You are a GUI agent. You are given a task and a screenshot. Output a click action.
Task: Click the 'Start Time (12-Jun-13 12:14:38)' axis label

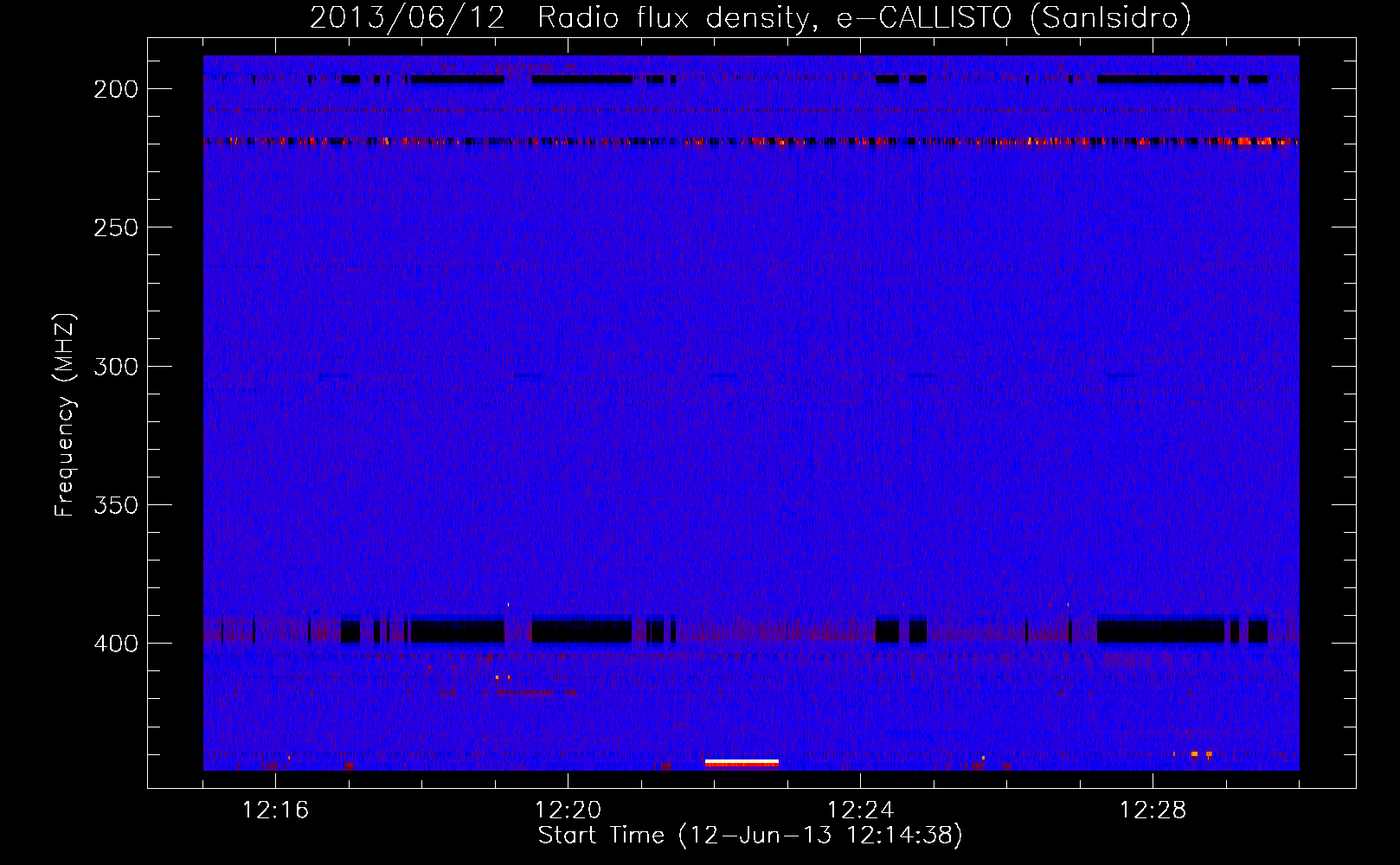750,836
